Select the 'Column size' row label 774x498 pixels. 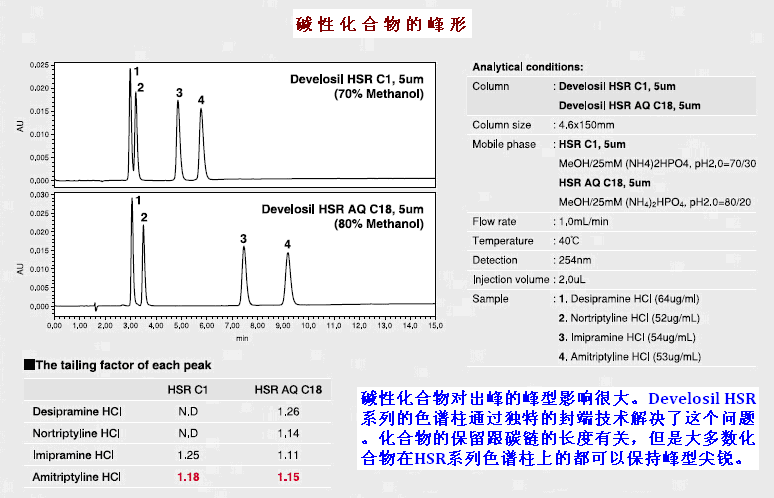(502, 125)
